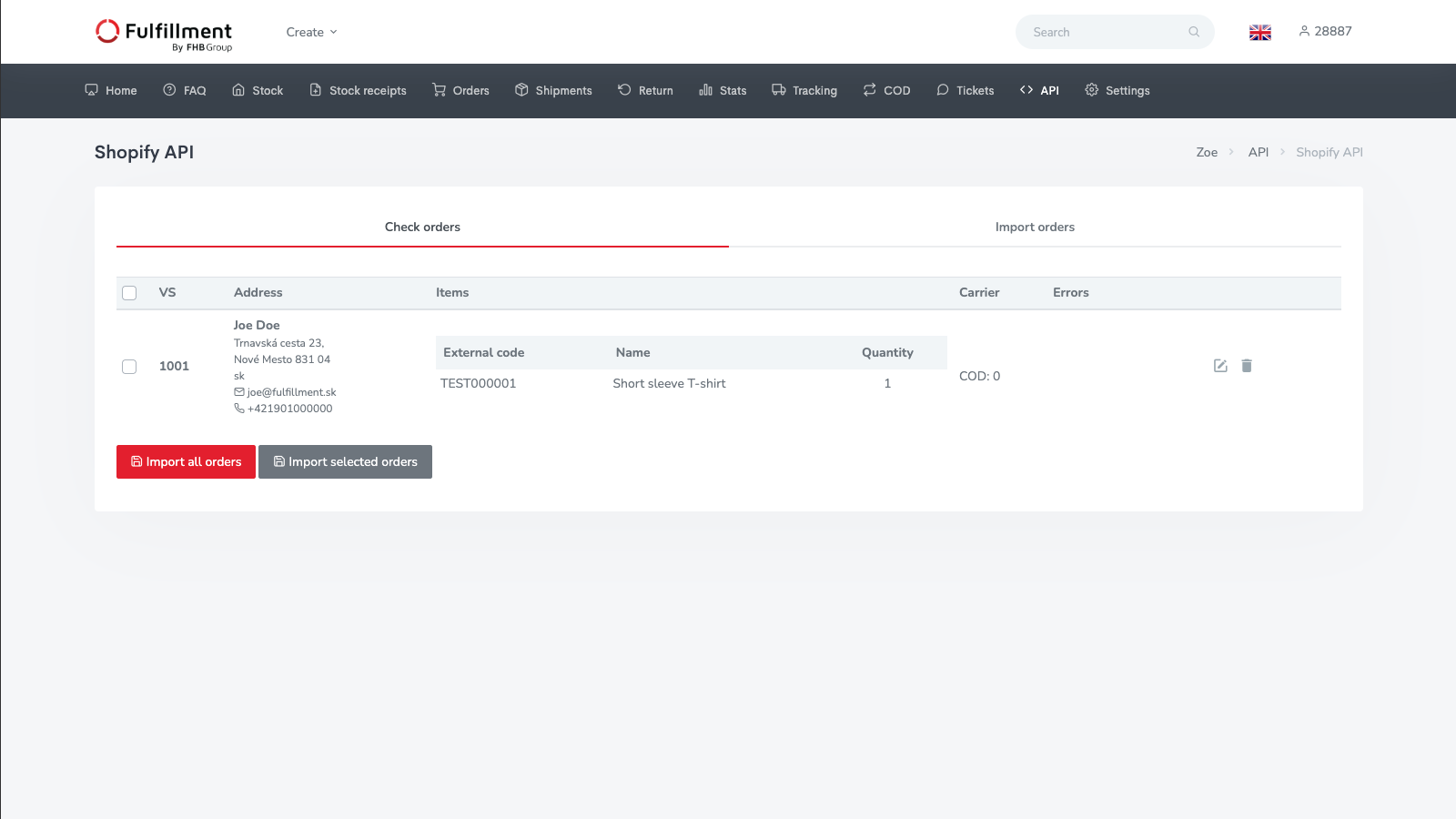Expand the Create dropdown

point(311,33)
